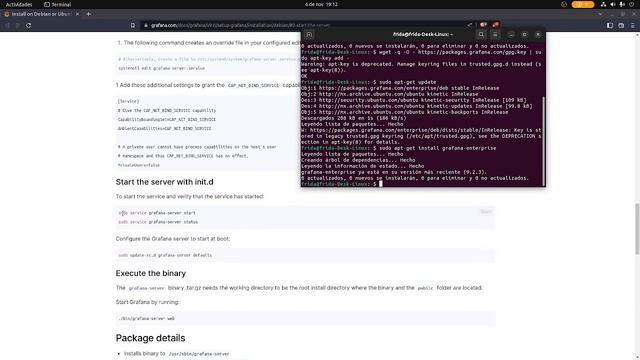The image size is (640, 360).
Task: Click the sudo update-rc.d grafana-server defaults line
Action: [x=165, y=255]
